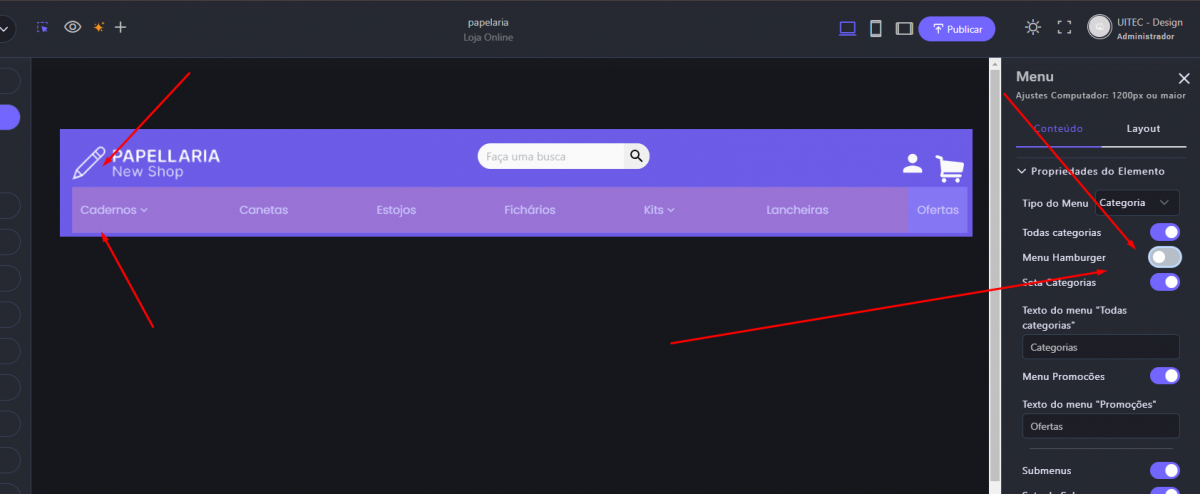Turn off the Menu Promoções toggle
1200x494 pixels.
pos(1164,376)
